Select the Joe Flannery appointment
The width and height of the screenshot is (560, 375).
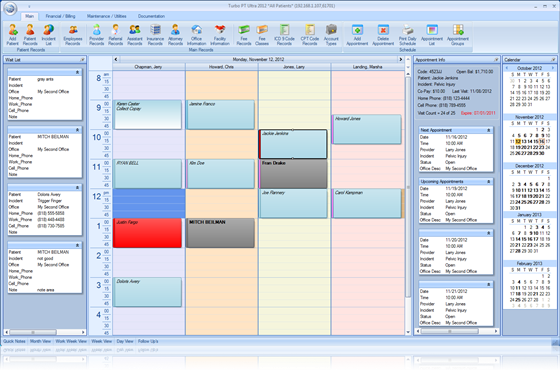pyautogui.click(x=293, y=204)
